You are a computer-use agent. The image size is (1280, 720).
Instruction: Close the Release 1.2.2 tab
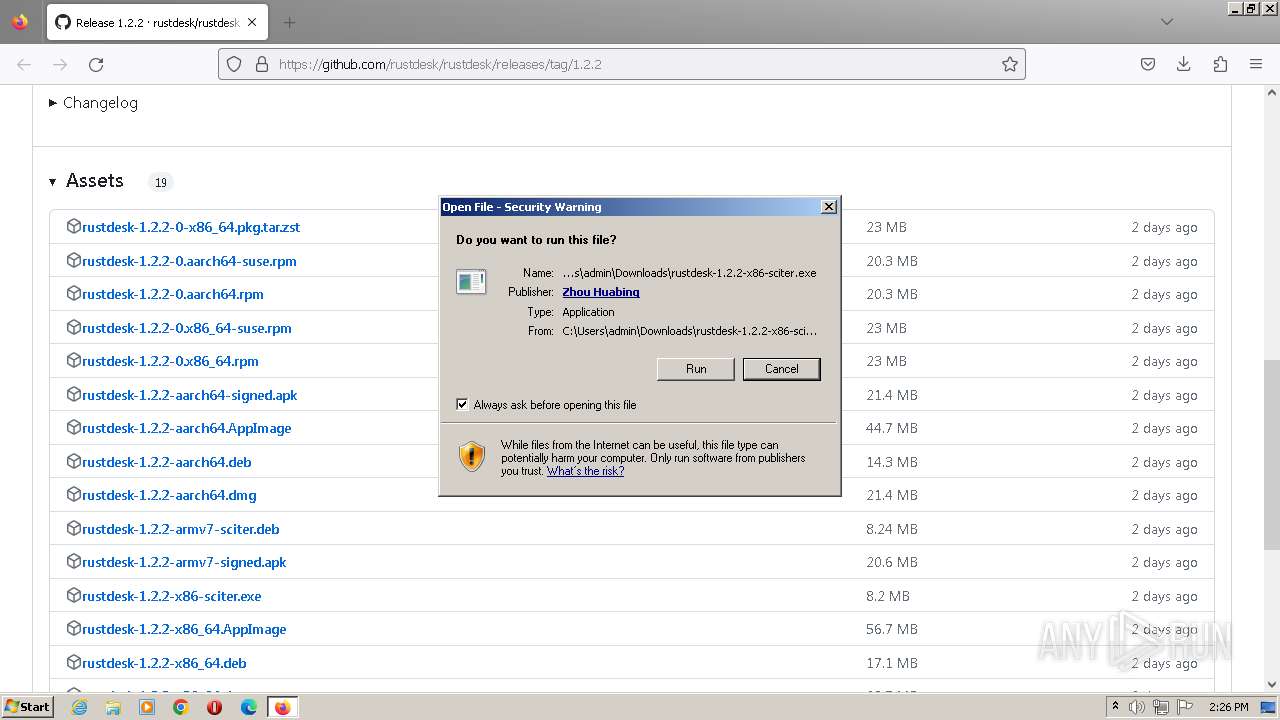(252, 22)
